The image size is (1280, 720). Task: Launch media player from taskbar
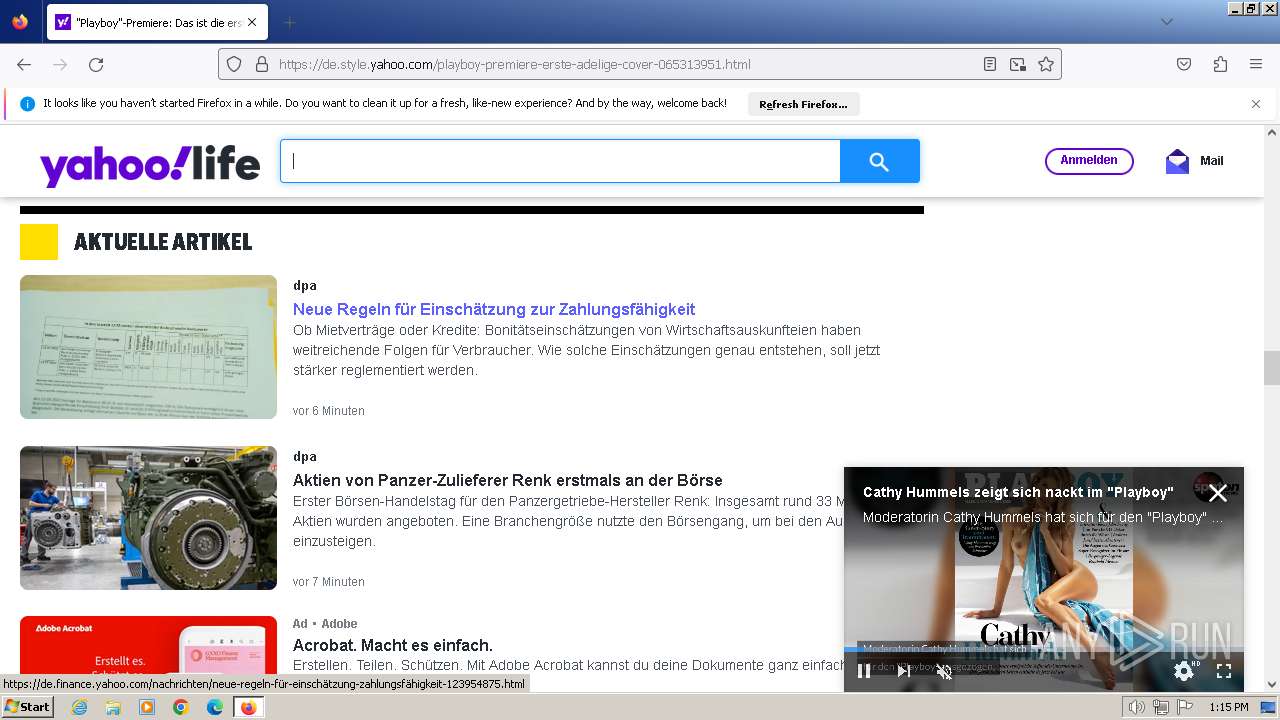click(x=147, y=707)
